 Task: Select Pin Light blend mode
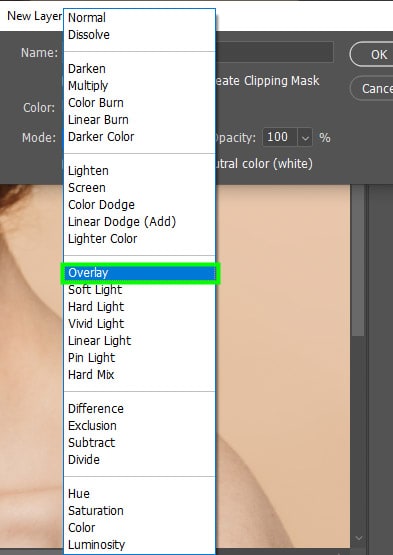(139, 357)
